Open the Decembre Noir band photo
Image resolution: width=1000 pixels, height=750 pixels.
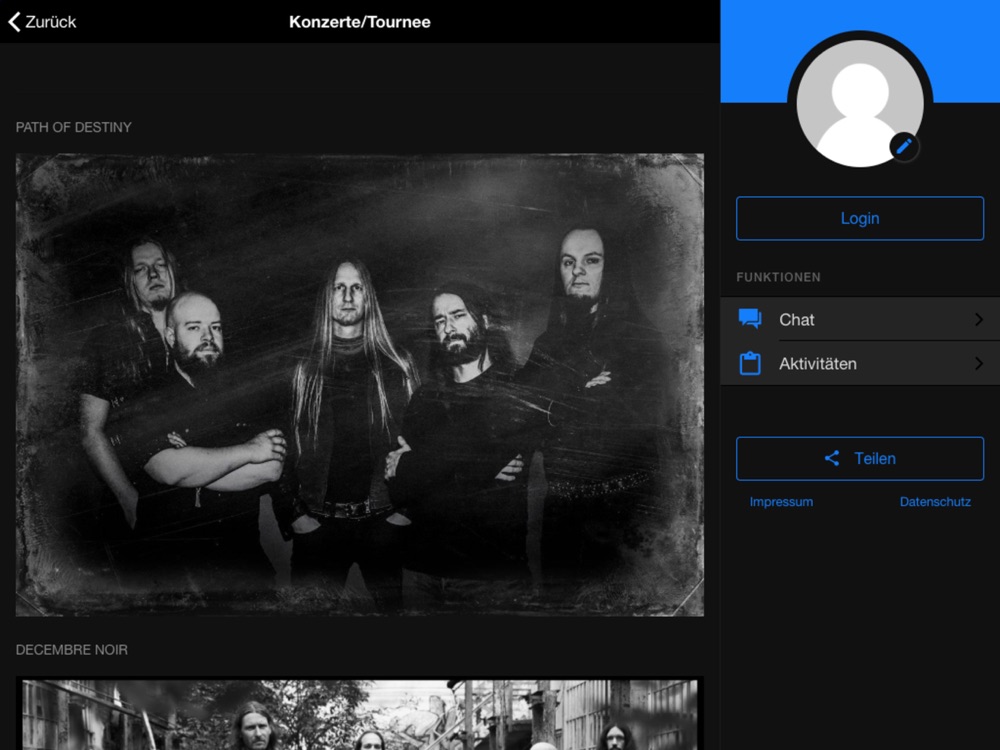point(360,714)
